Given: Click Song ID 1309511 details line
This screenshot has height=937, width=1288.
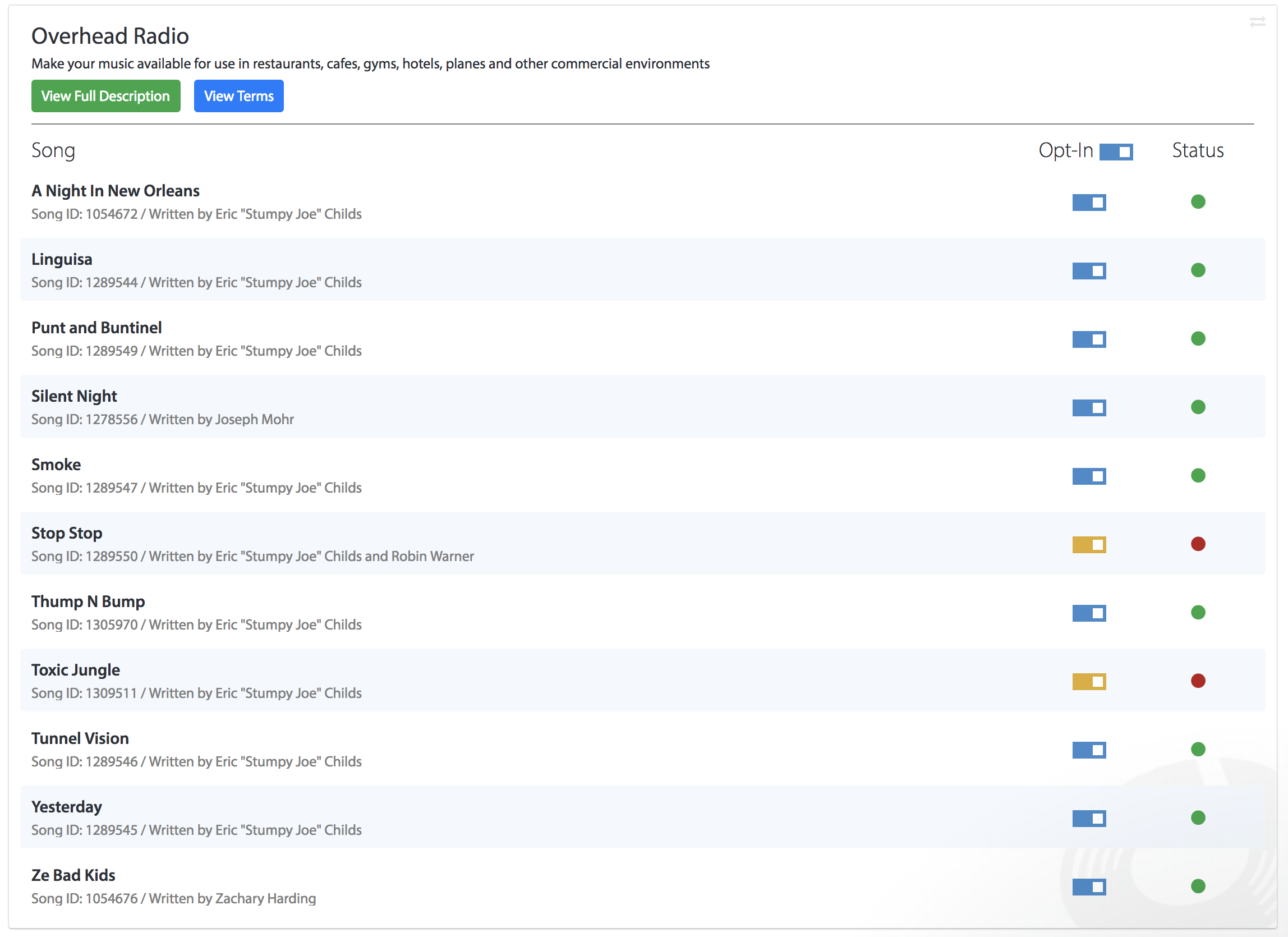Looking at the screenshot, I should pyautogui.click(x=196, y=693).
